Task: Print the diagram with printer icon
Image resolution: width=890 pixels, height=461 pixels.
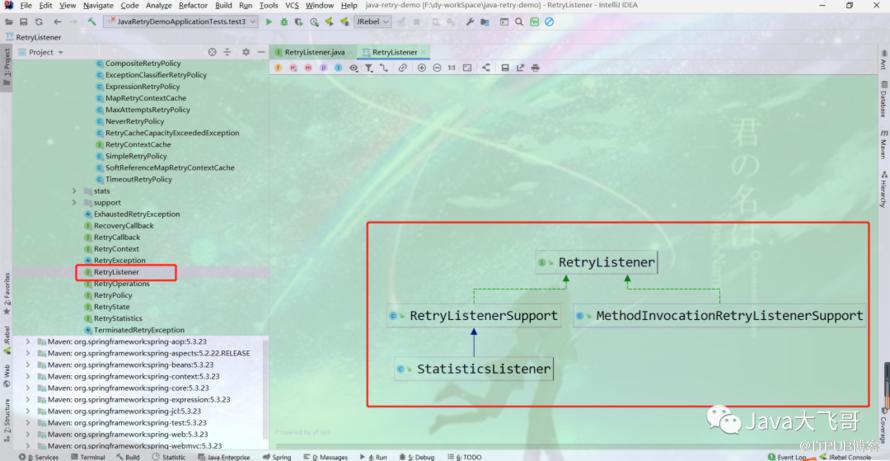Action: point(536,68)
